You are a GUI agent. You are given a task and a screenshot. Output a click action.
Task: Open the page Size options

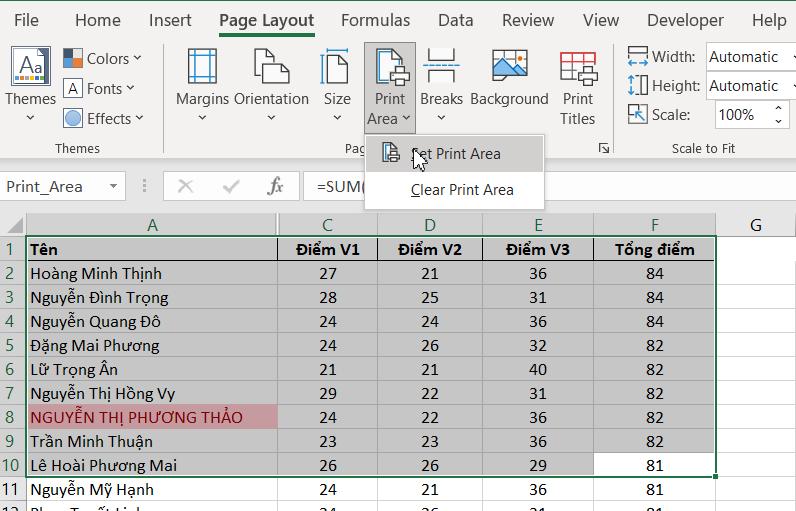click(337, 84)
